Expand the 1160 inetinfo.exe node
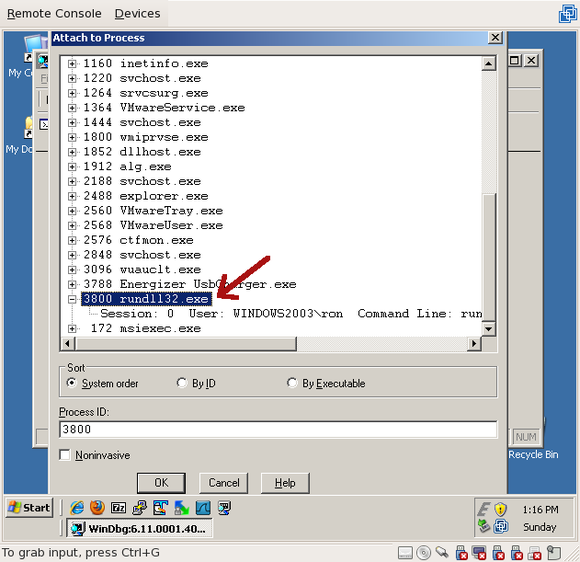This screenshot has width=580, height=562. tap(72, 64)
